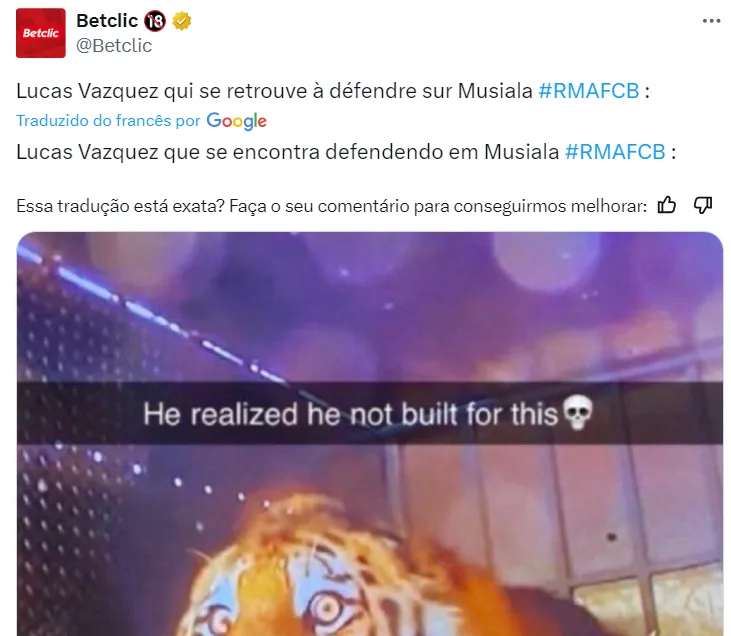This screenshot has width=731, height=636.
Task: Click the 18+ badge beside Betclic name
Action: pyautogui.click(x=155, y=21)
